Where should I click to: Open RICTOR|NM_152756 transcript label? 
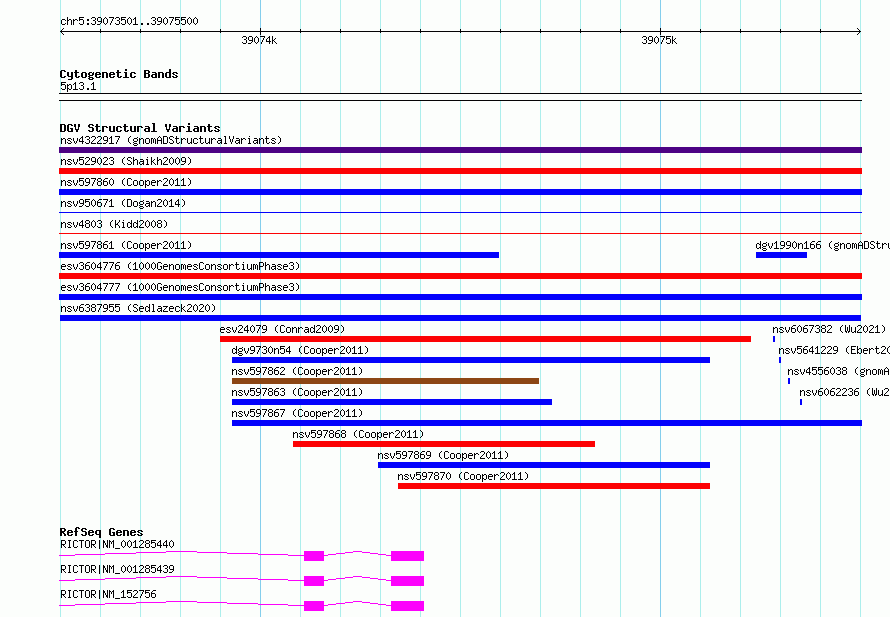[108, 594]
